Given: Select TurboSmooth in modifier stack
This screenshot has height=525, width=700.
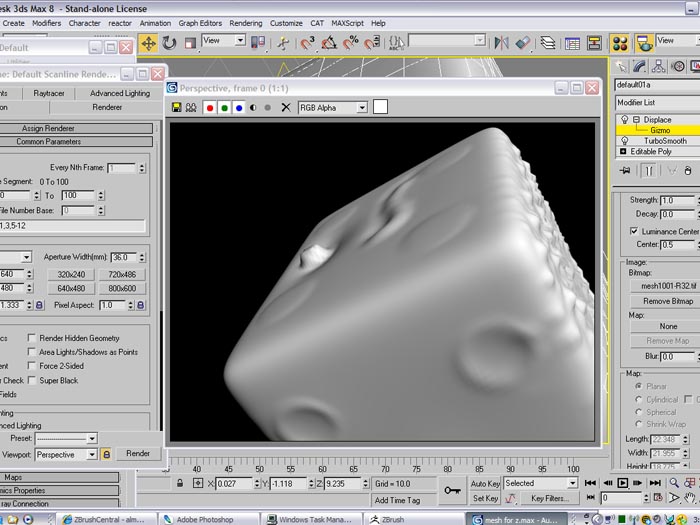Looking at the screenshot, I should click(x=665, y=141).
